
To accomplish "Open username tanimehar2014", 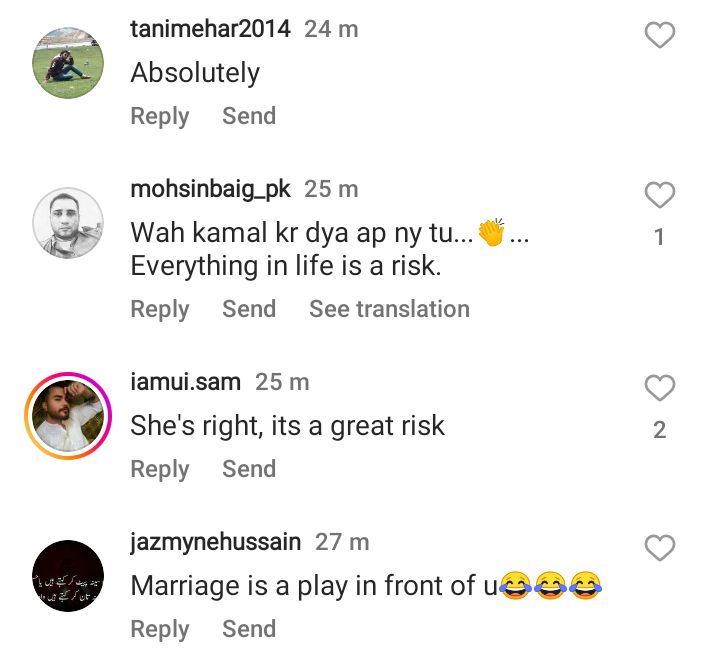I will pyautogui.click(x=210, y=29).
